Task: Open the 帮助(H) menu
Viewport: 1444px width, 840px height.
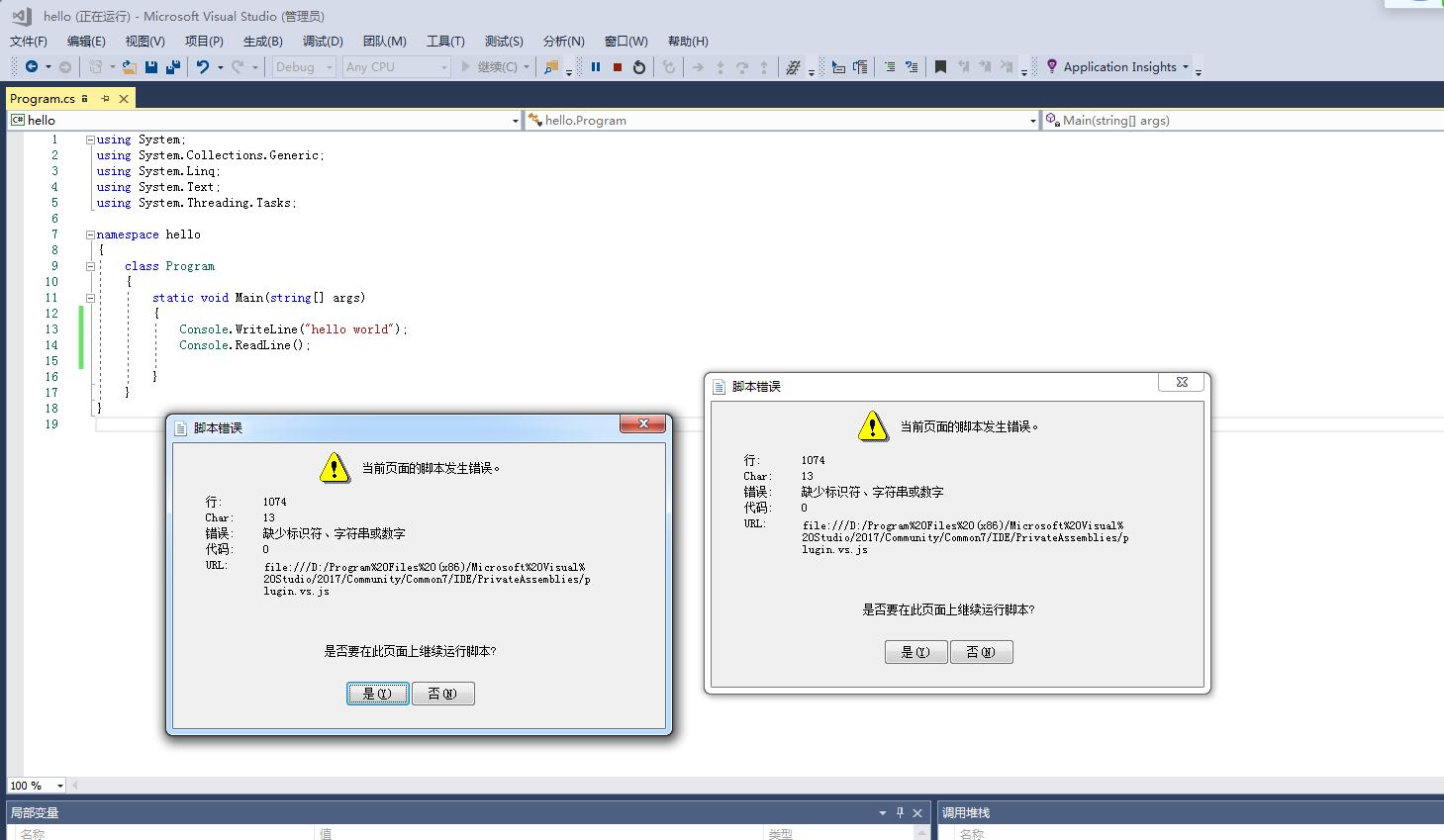Action: pos(688,41)
